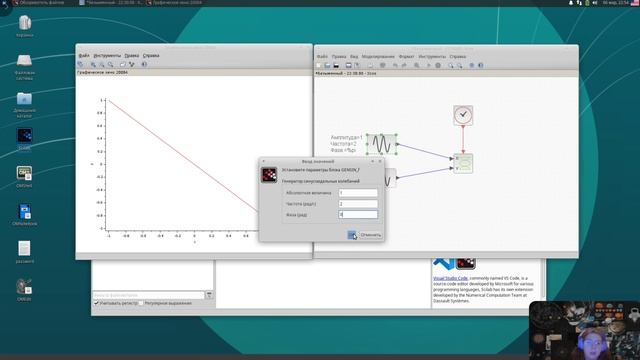Click the Print icon in Xcos toolbar
640x360 pixels.
pyautogui.click(x=370, y=65)
